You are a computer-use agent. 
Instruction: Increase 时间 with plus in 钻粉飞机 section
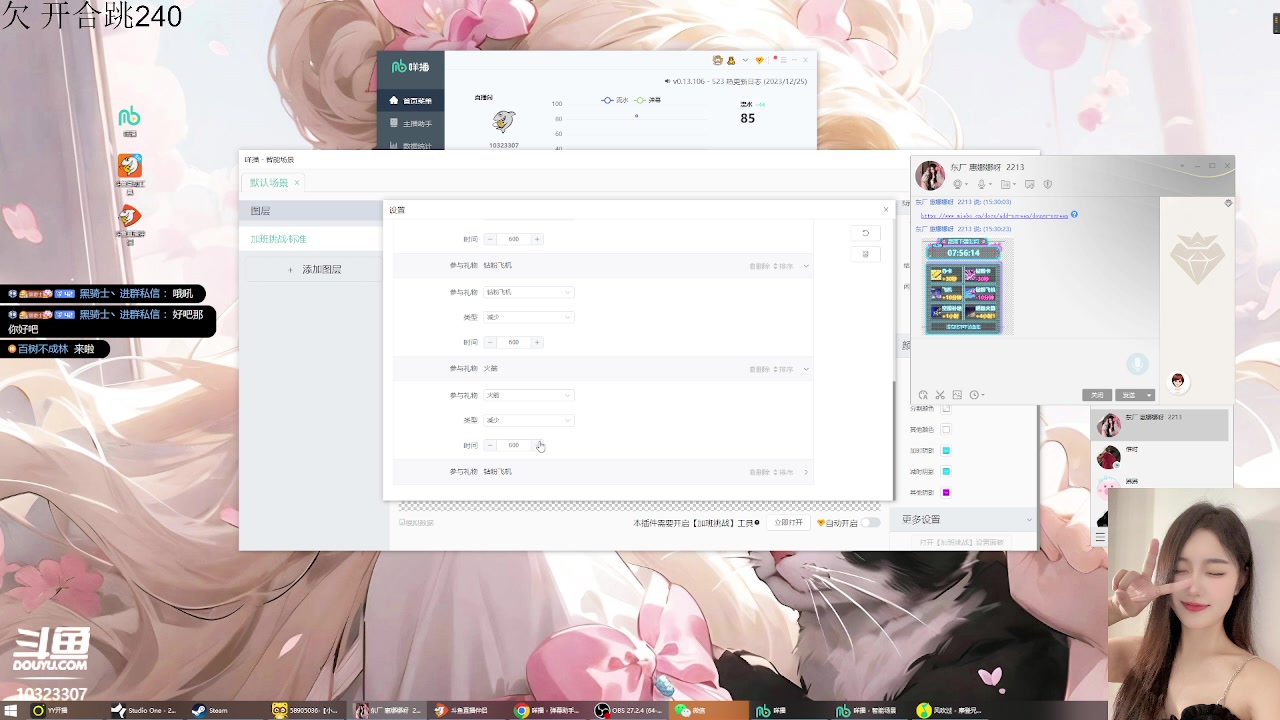[x=537, y=342]
